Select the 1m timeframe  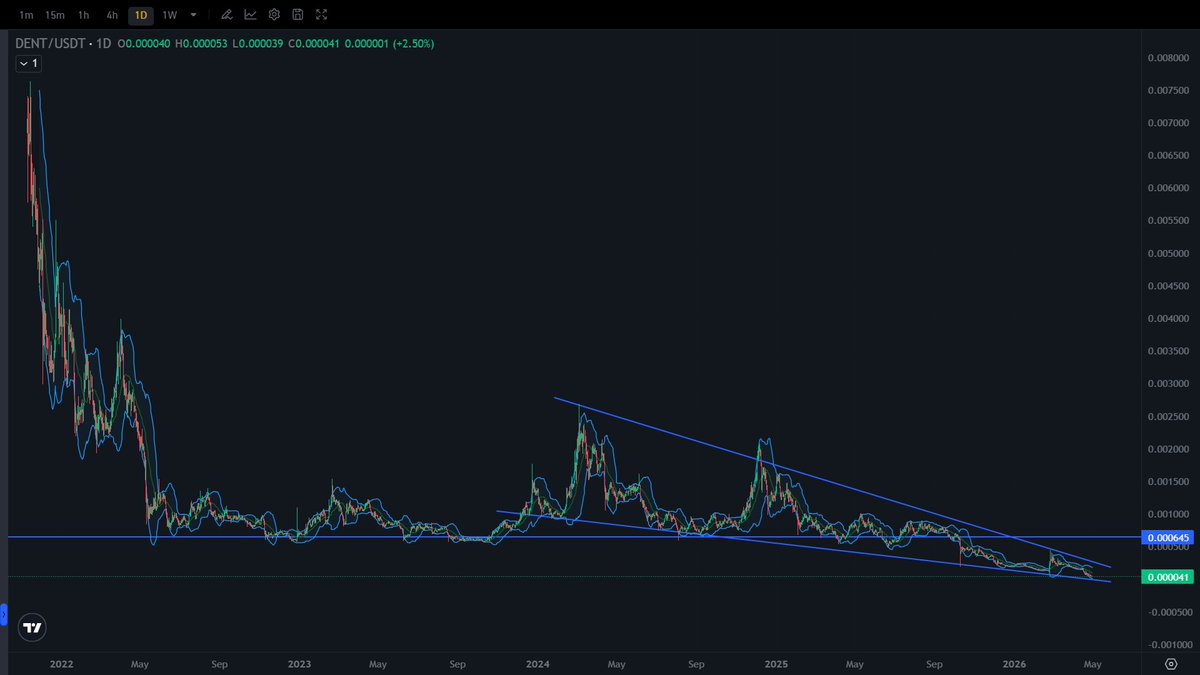click(26, 15)
